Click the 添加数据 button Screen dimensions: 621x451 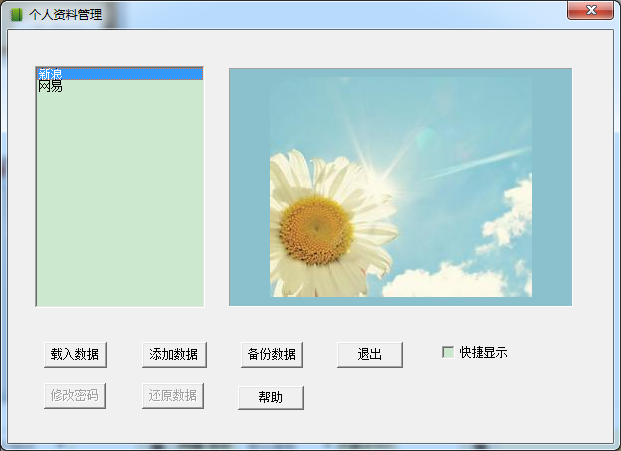click(x=174, y=355)
